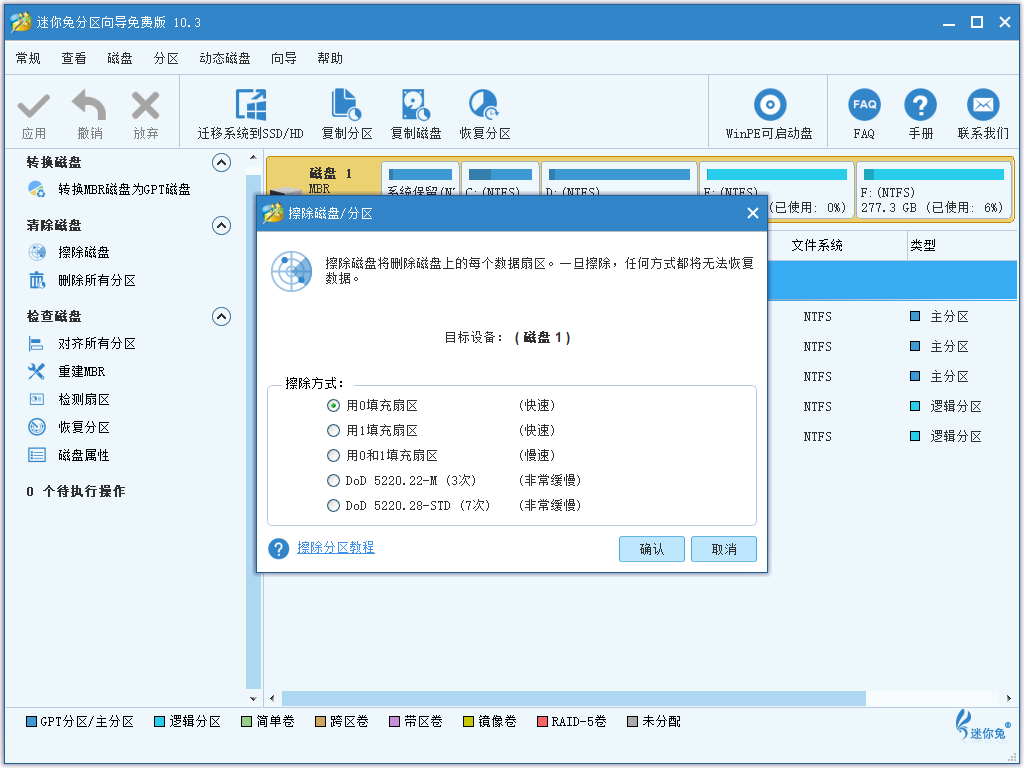
Task: Click the Wipe Disk (擦除磁盘) sidebar icon
Action: tap(37, 252)
